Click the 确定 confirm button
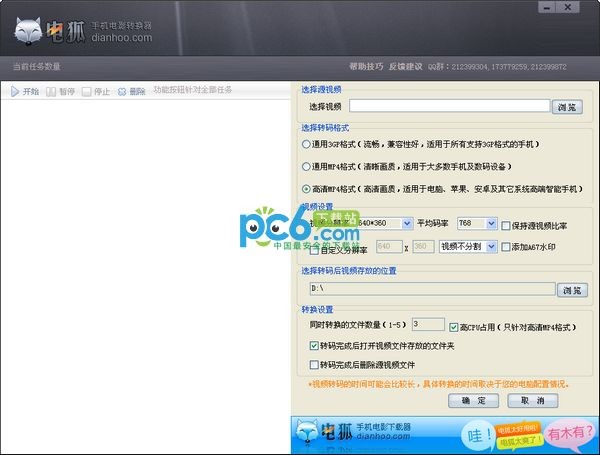 pyautogui.click(x=473, y=401)
